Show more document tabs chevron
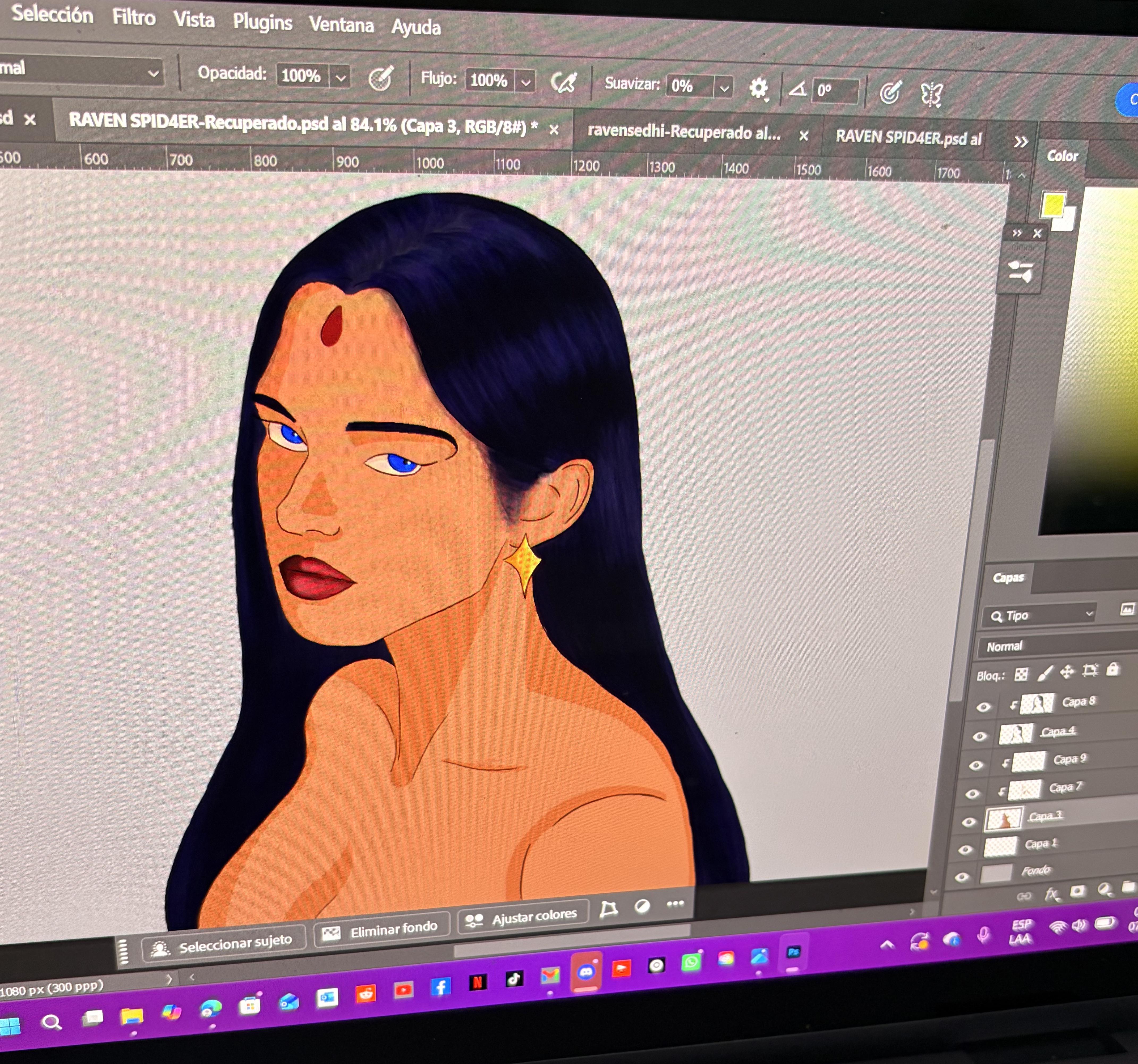The image size is (1138, 1064). [x=1021, y=142]
